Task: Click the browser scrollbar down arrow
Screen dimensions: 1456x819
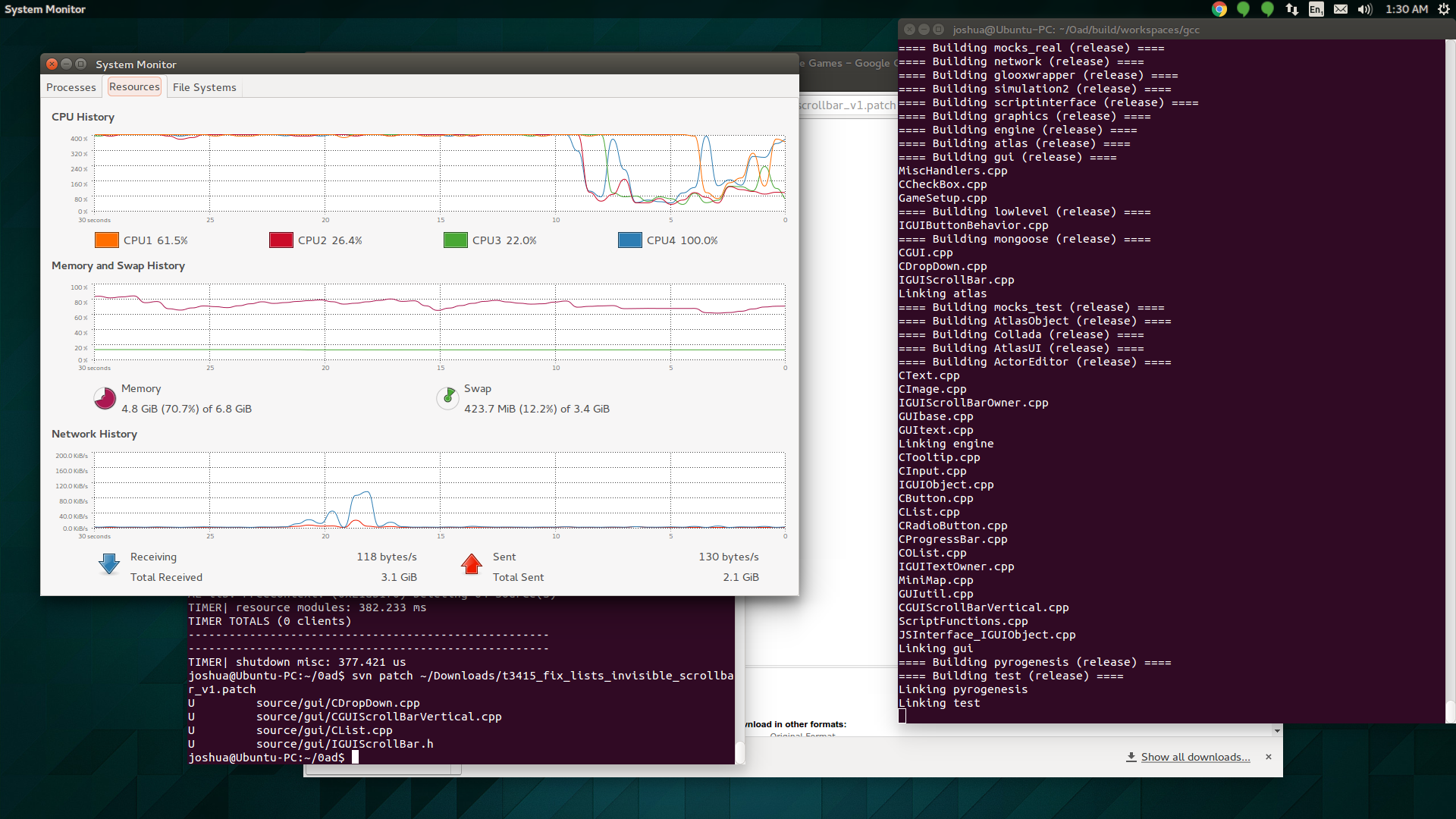Action: tap(1277, 731)
